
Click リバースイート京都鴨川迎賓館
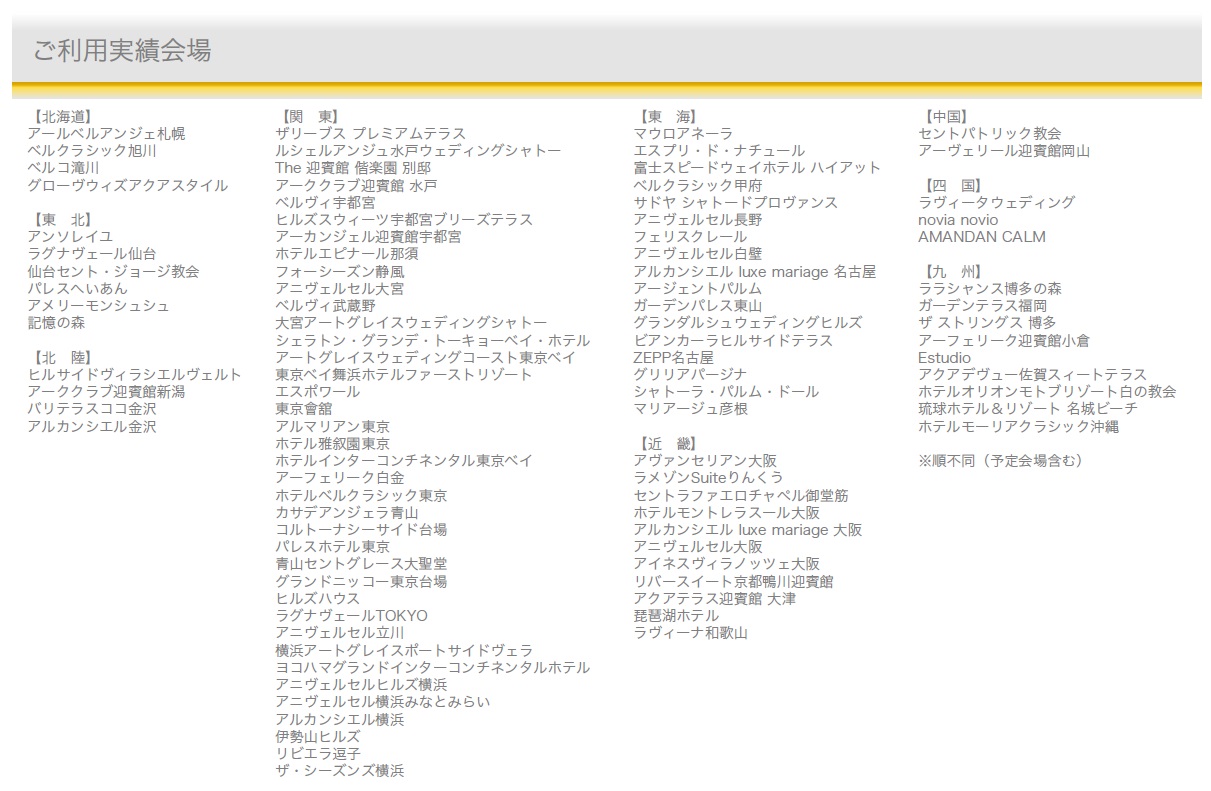(733, 581)
